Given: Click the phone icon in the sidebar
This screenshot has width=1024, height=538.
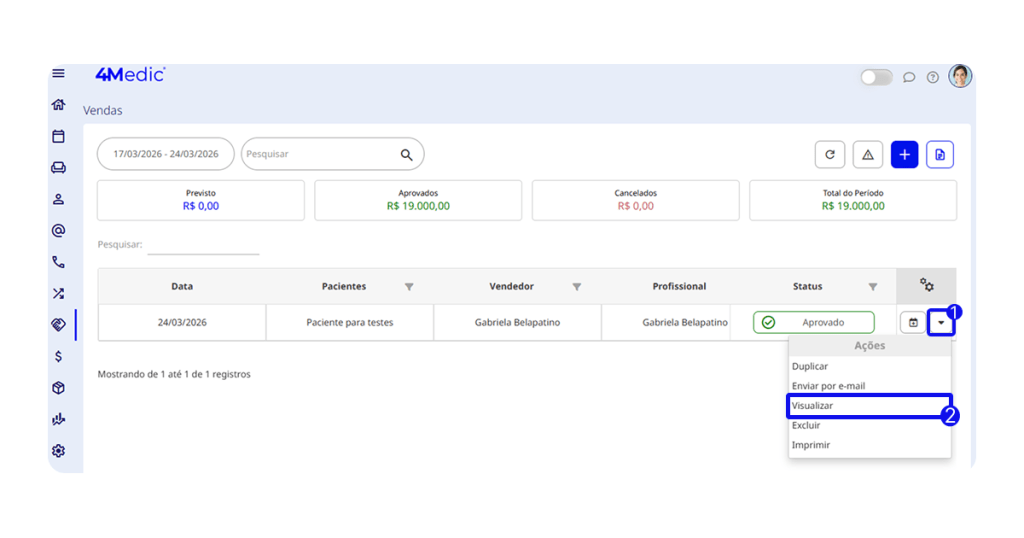Looking at the screenshot, I should (58, 262).
